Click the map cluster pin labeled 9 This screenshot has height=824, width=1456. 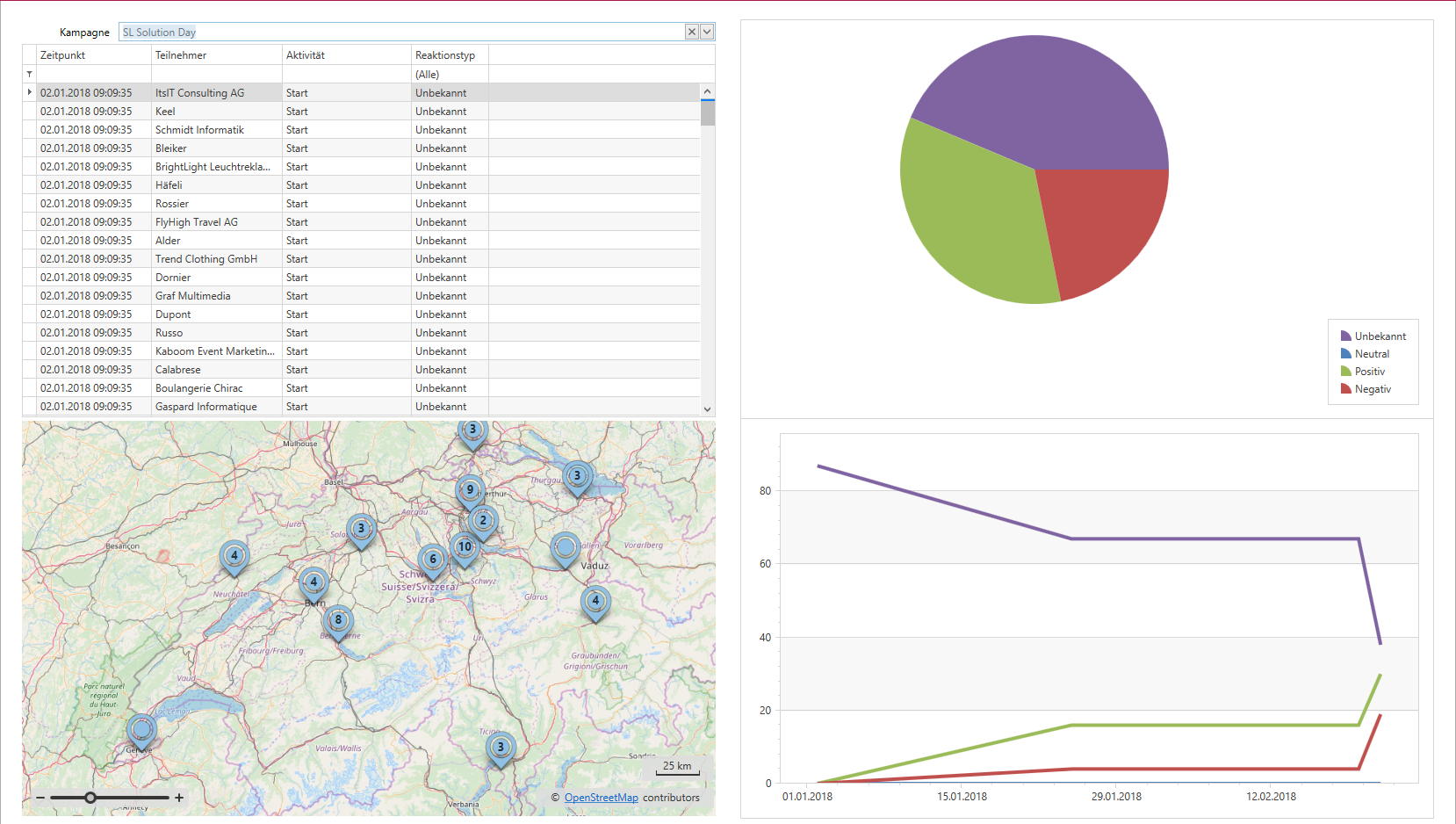pyautogui.click(x=470, y=492)
